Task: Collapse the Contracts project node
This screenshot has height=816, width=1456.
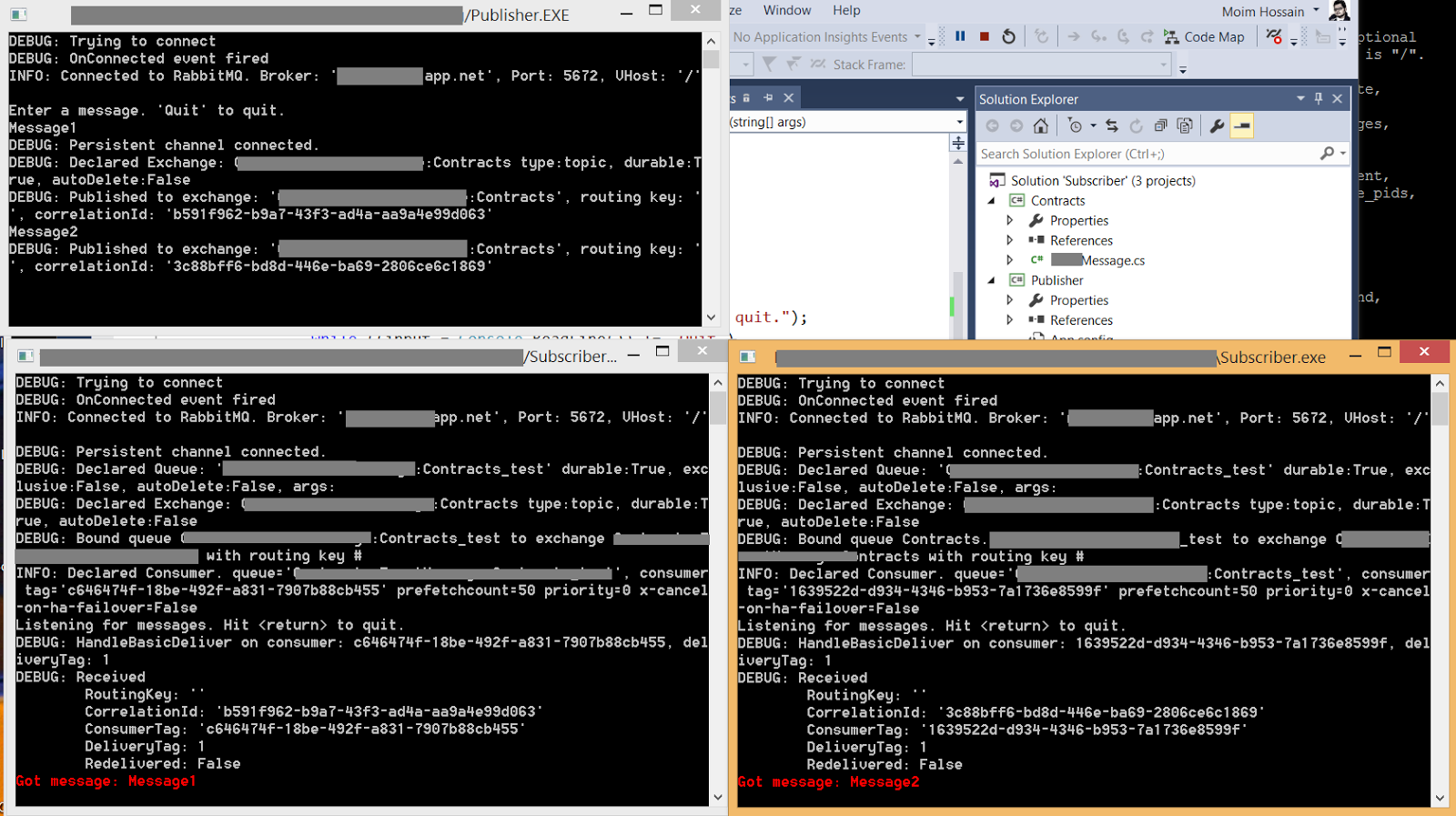Action: pyautogui.click(x=992, y=201)
